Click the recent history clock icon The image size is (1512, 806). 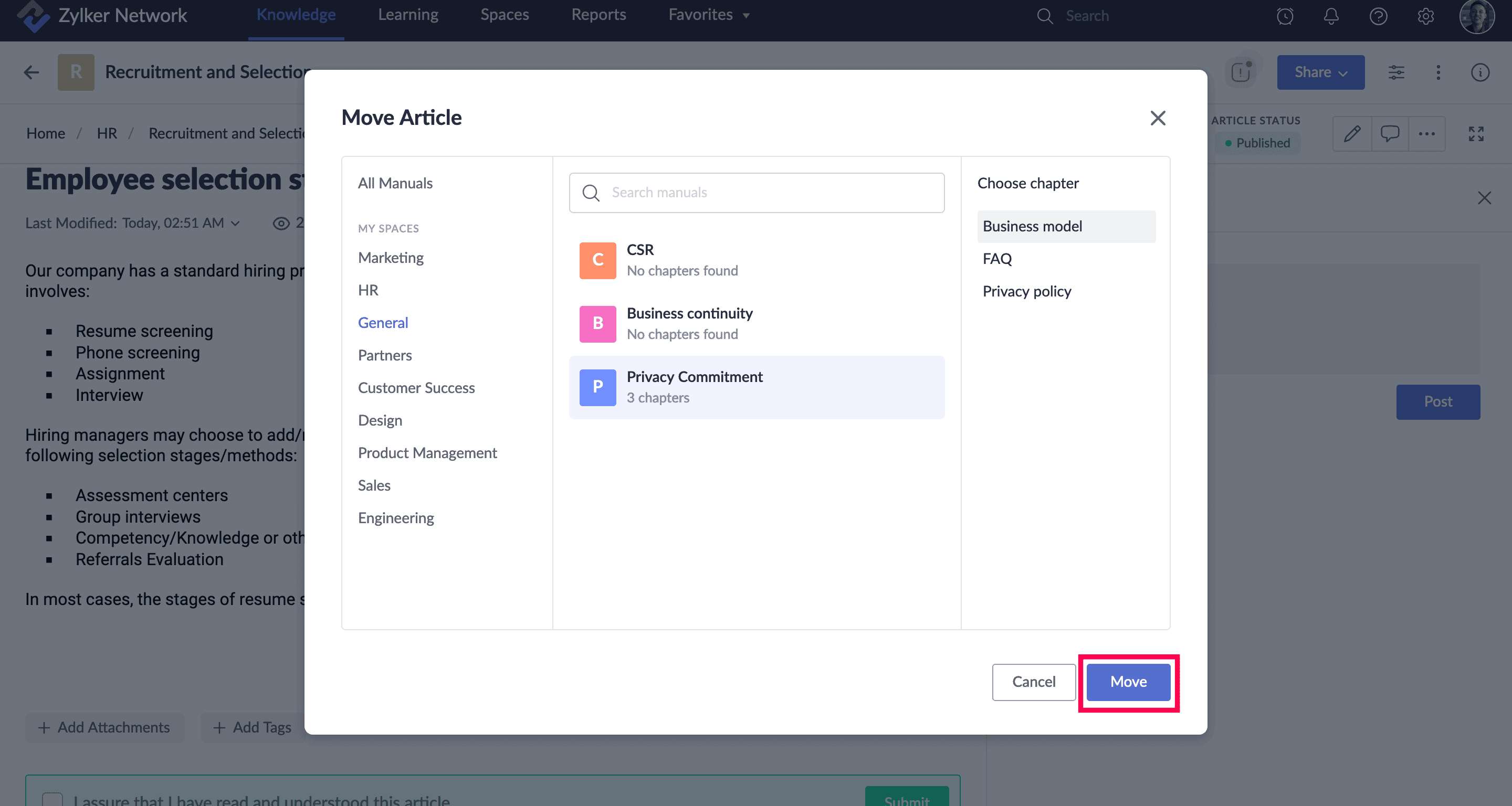tap(1285, 16)
